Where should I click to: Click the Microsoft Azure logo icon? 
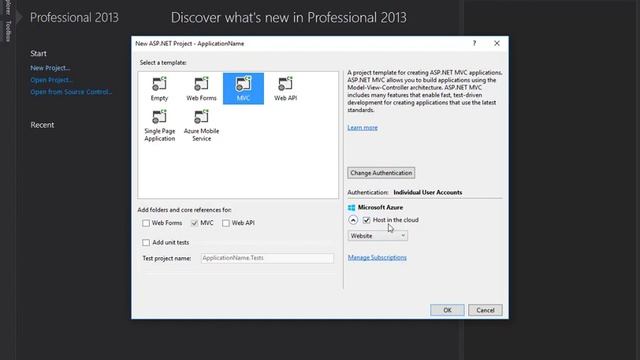point(351,208)
